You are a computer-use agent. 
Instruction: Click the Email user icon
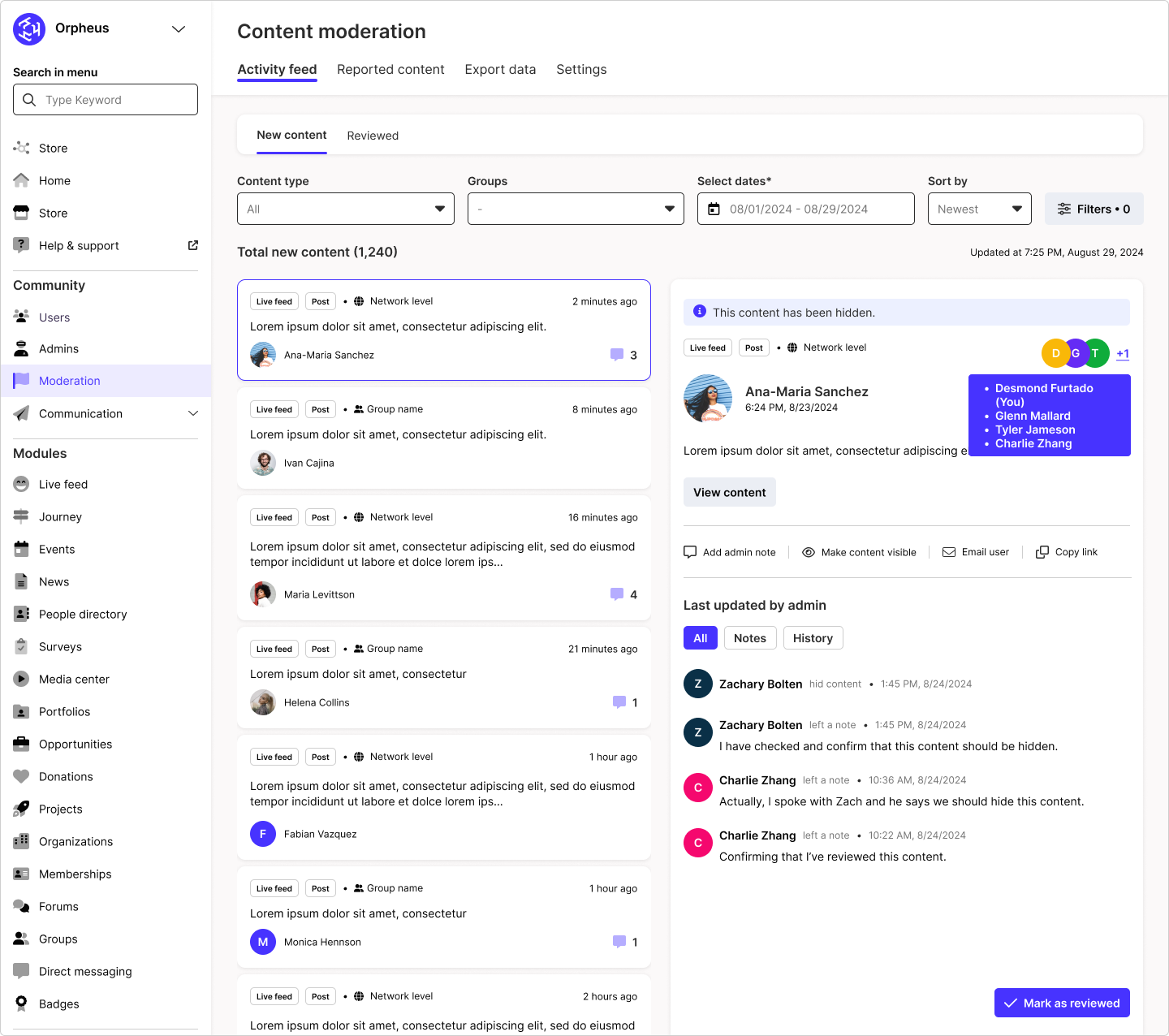pyautogui.click(x=948, y=551)
